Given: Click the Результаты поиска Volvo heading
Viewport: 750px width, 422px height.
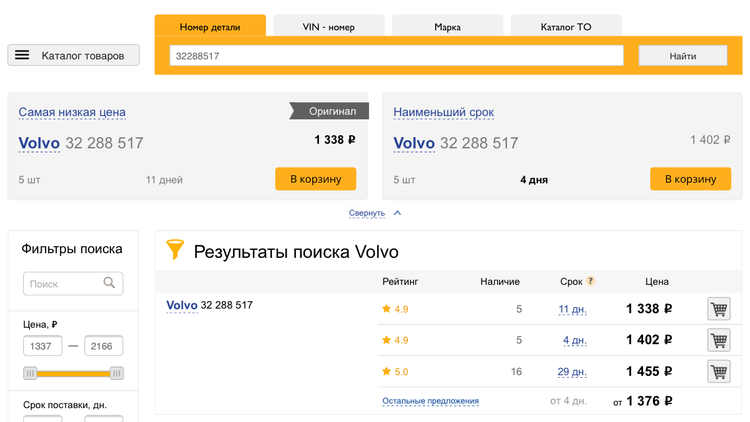Looking at the screenshot, I should [x=296, y=252].
